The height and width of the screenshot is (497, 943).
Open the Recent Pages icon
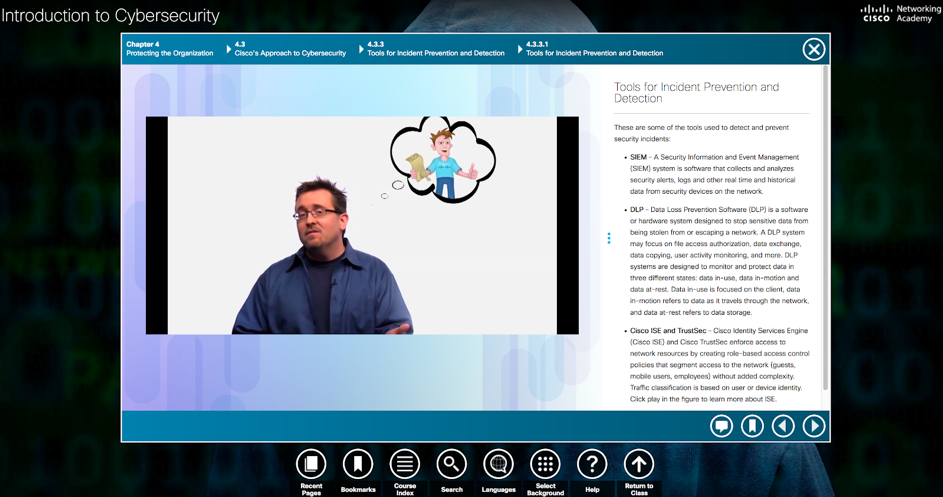point(311,464)
